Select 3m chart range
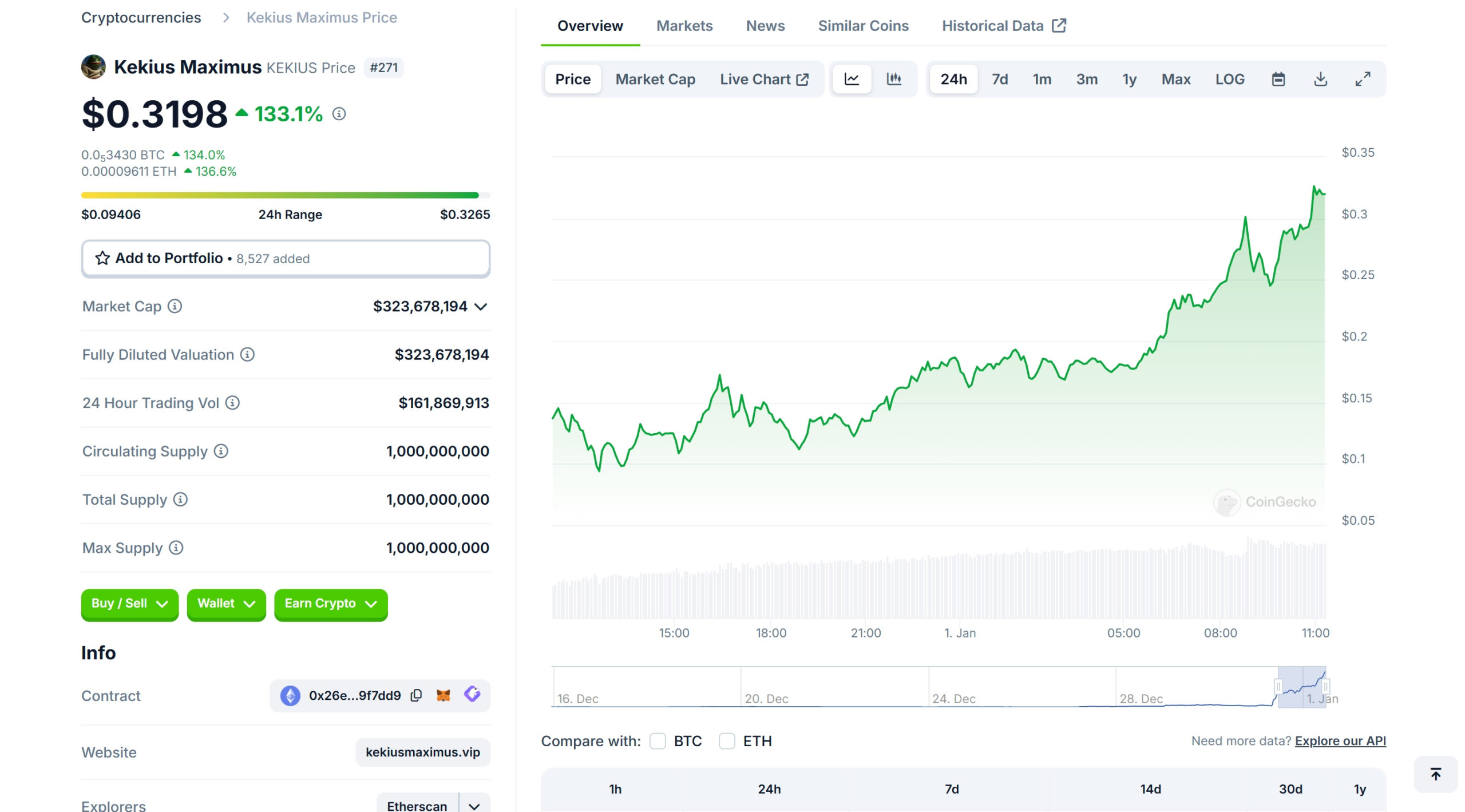The width and height of the screenshot is (1465, 812). pos(1087,79)
